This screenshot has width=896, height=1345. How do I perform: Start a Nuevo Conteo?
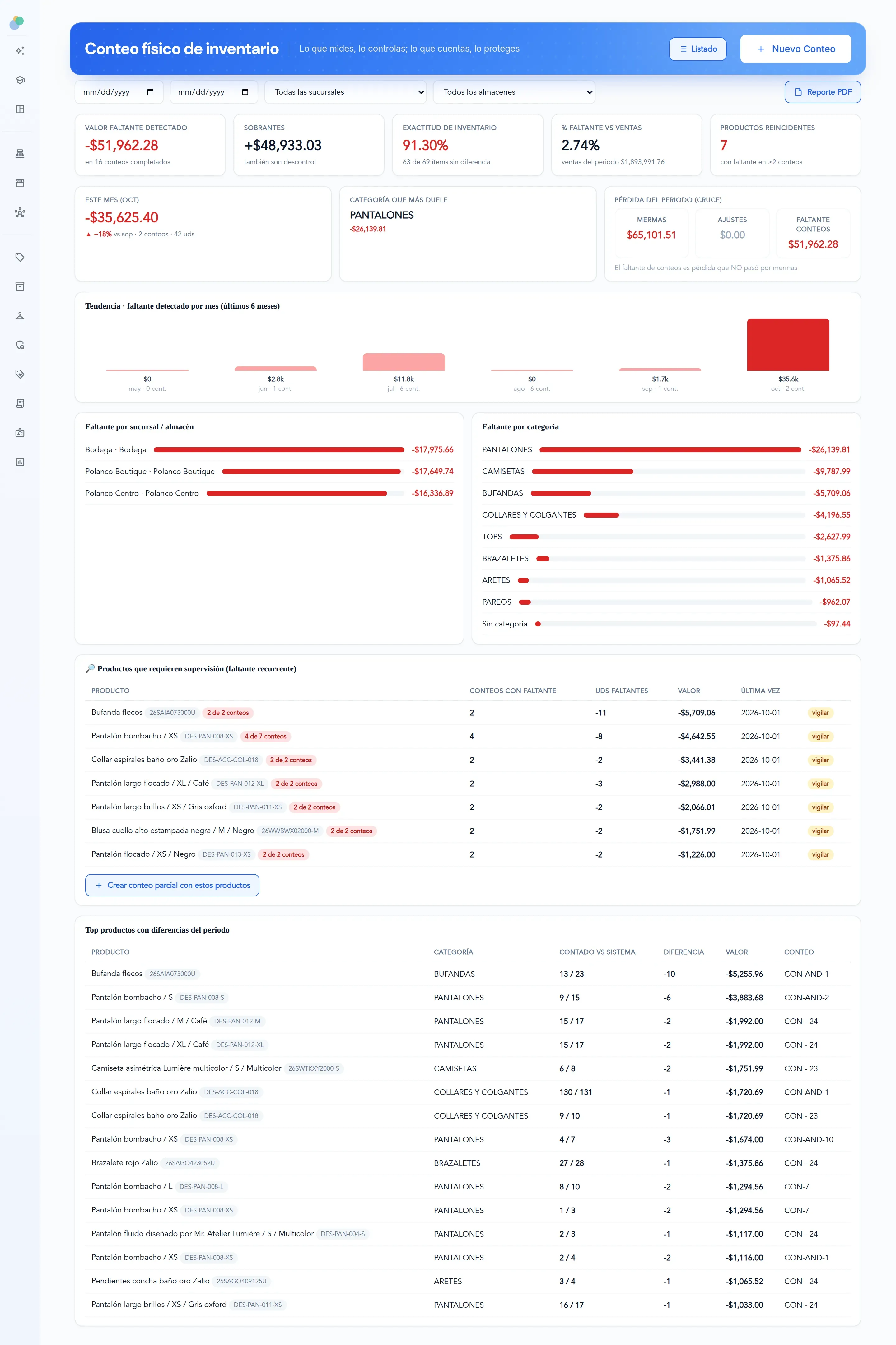point(796,49)
